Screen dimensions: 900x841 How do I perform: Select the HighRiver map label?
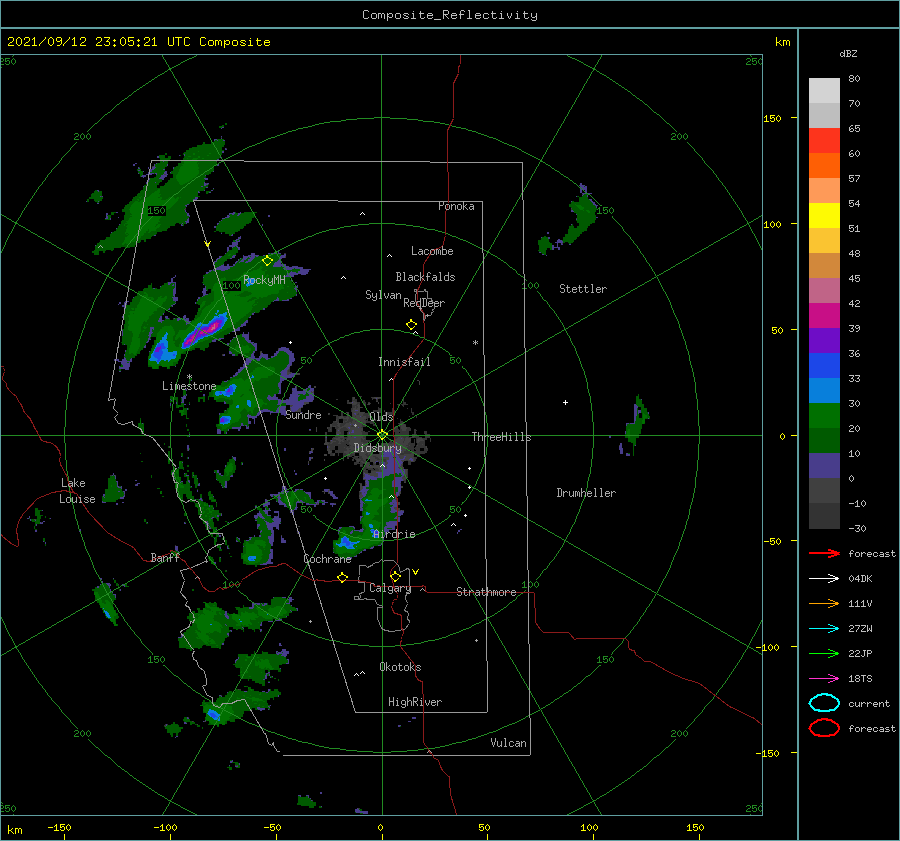pyautogui.click(x=415, y=702)
